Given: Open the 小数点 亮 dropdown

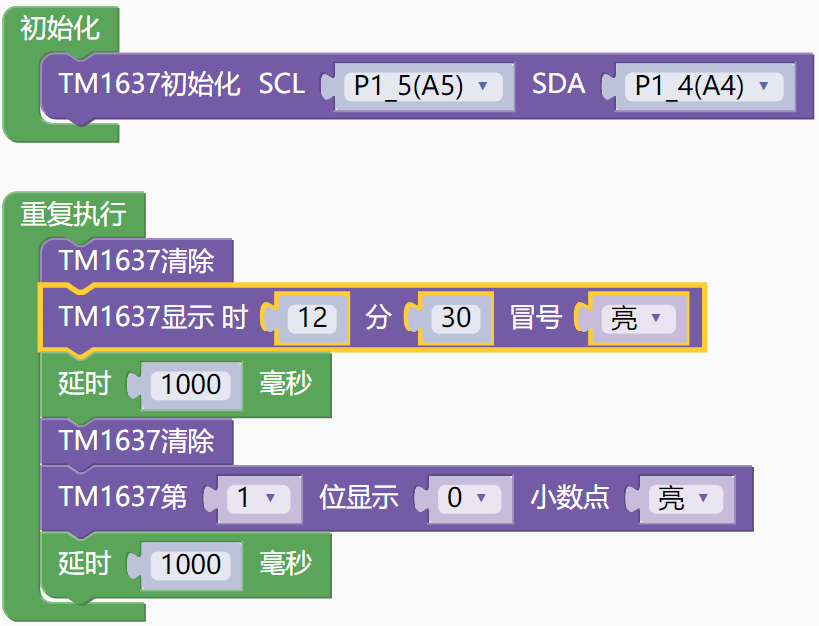Looking at the screenshot, I should tap(686, 497).
